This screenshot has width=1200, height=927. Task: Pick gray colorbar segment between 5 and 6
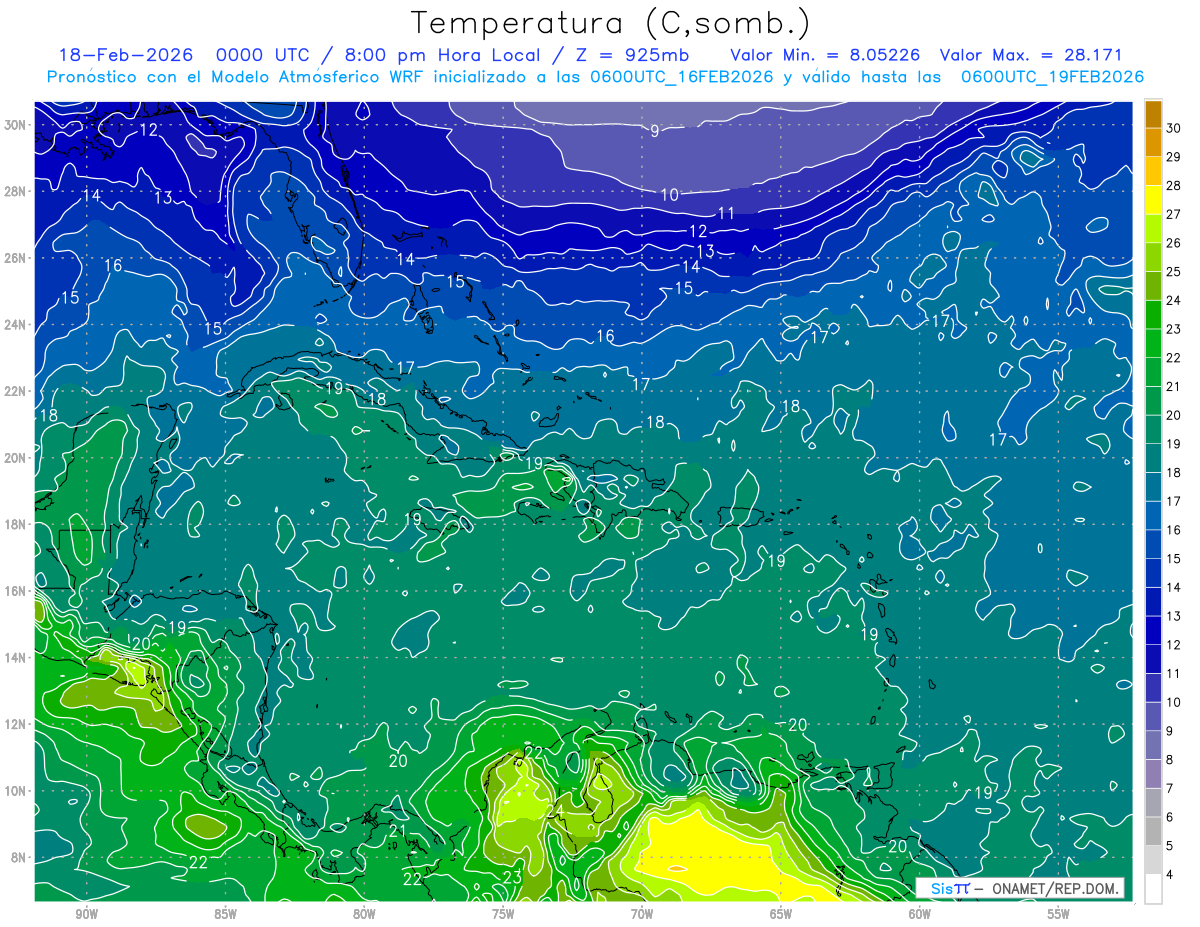(1153, 832)
